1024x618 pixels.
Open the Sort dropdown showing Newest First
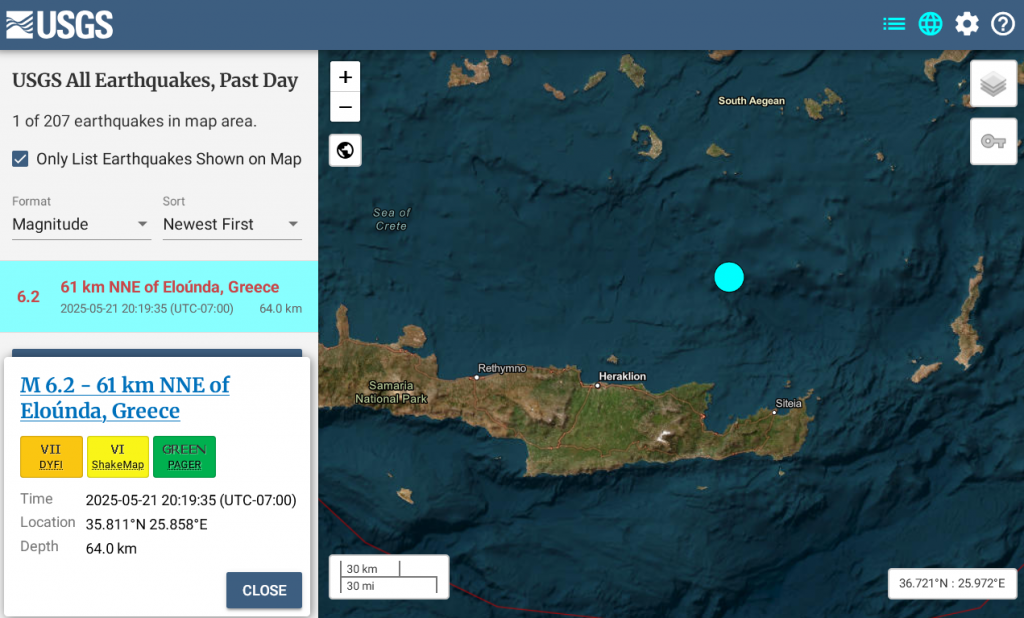pyautogui.click(x=232, y=224)
